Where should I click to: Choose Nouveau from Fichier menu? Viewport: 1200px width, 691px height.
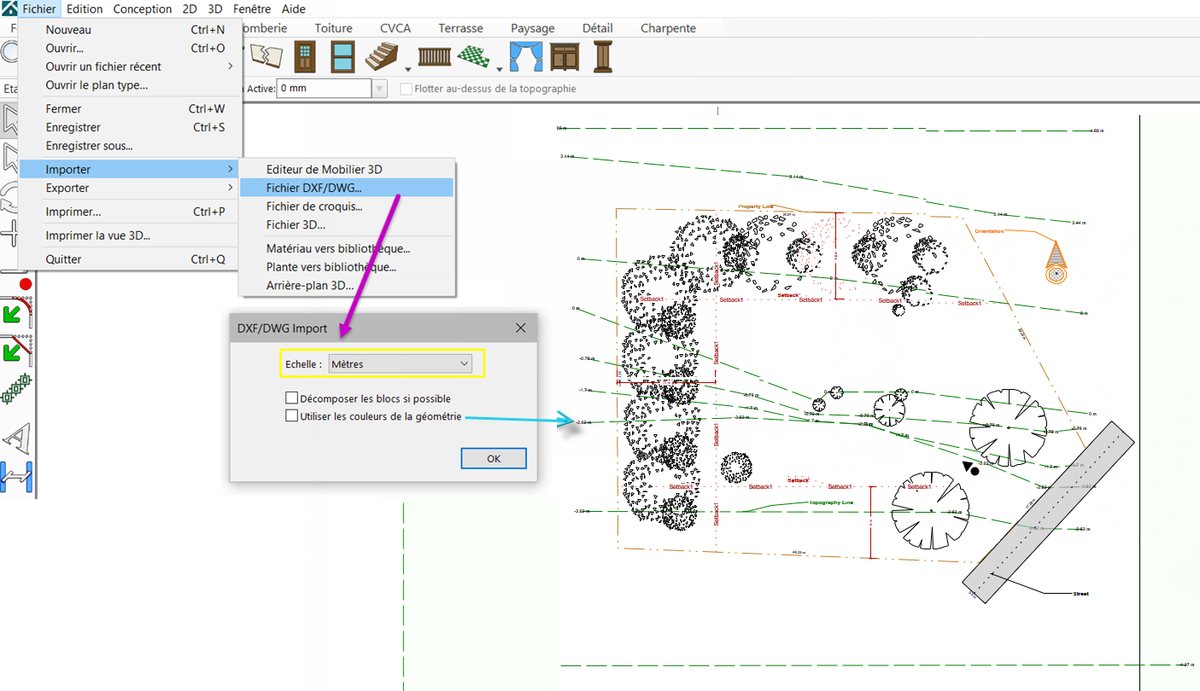point(128,29)
